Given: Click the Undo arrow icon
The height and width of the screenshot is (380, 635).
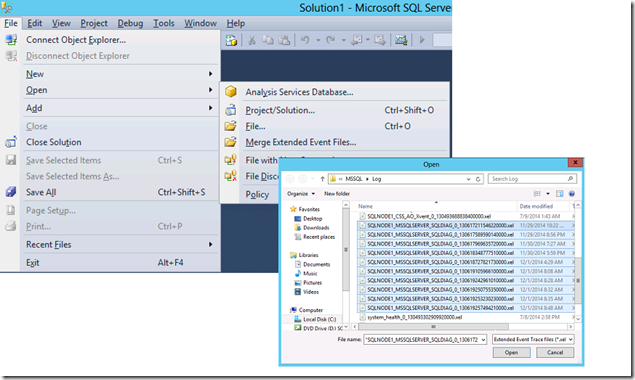Looking at the screenshot, I should pyautogui.click(x=305, y=40).
